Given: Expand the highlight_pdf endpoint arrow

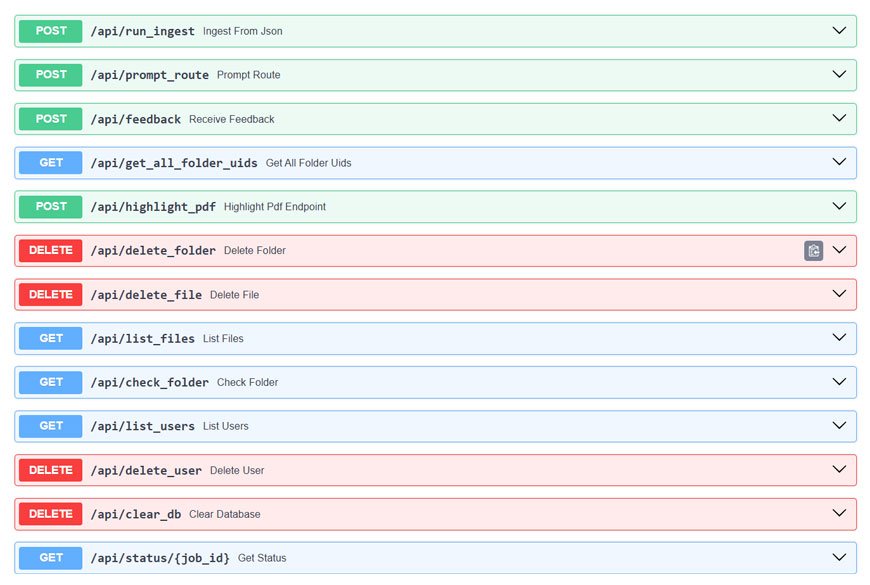Looking at the screenshot, I should point(839,207).
